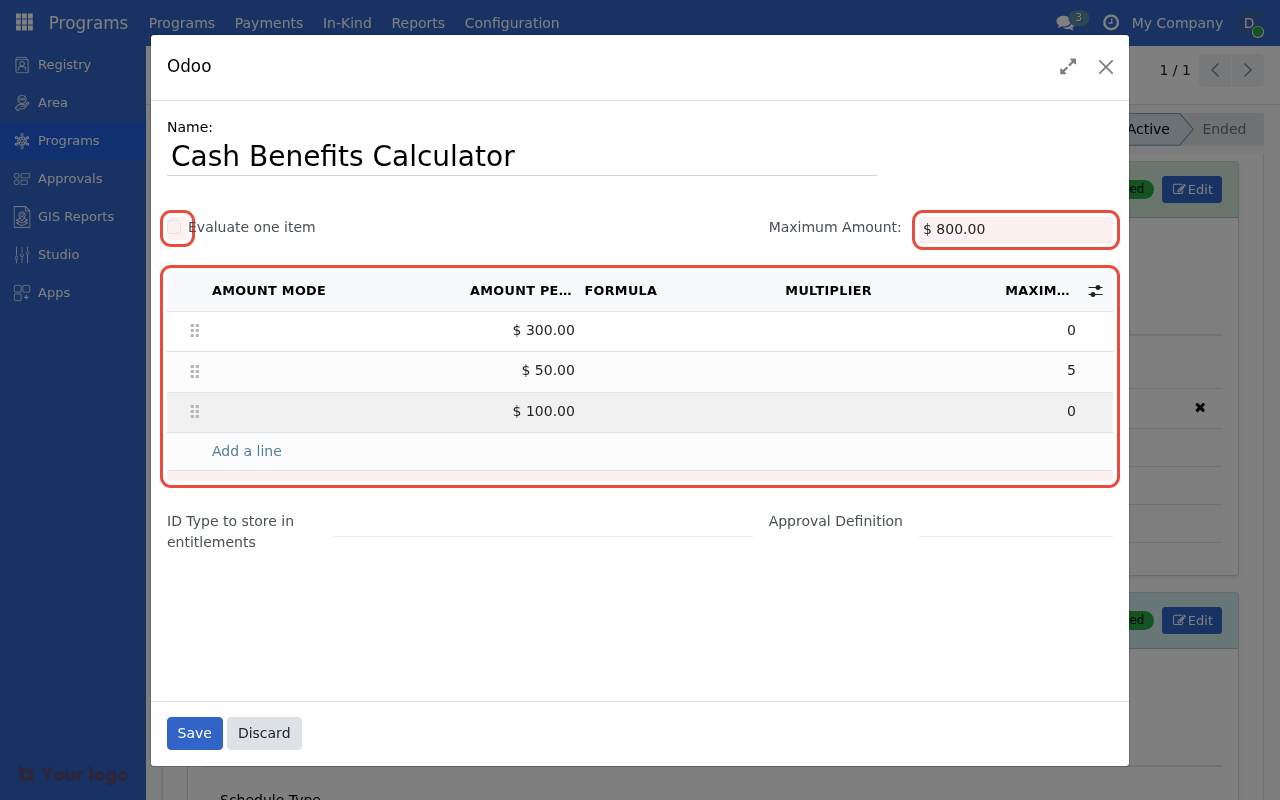This screenshot has height=800, width=1280.
Task: Open the In-Kind menu
Action: [x=347, y=22]
